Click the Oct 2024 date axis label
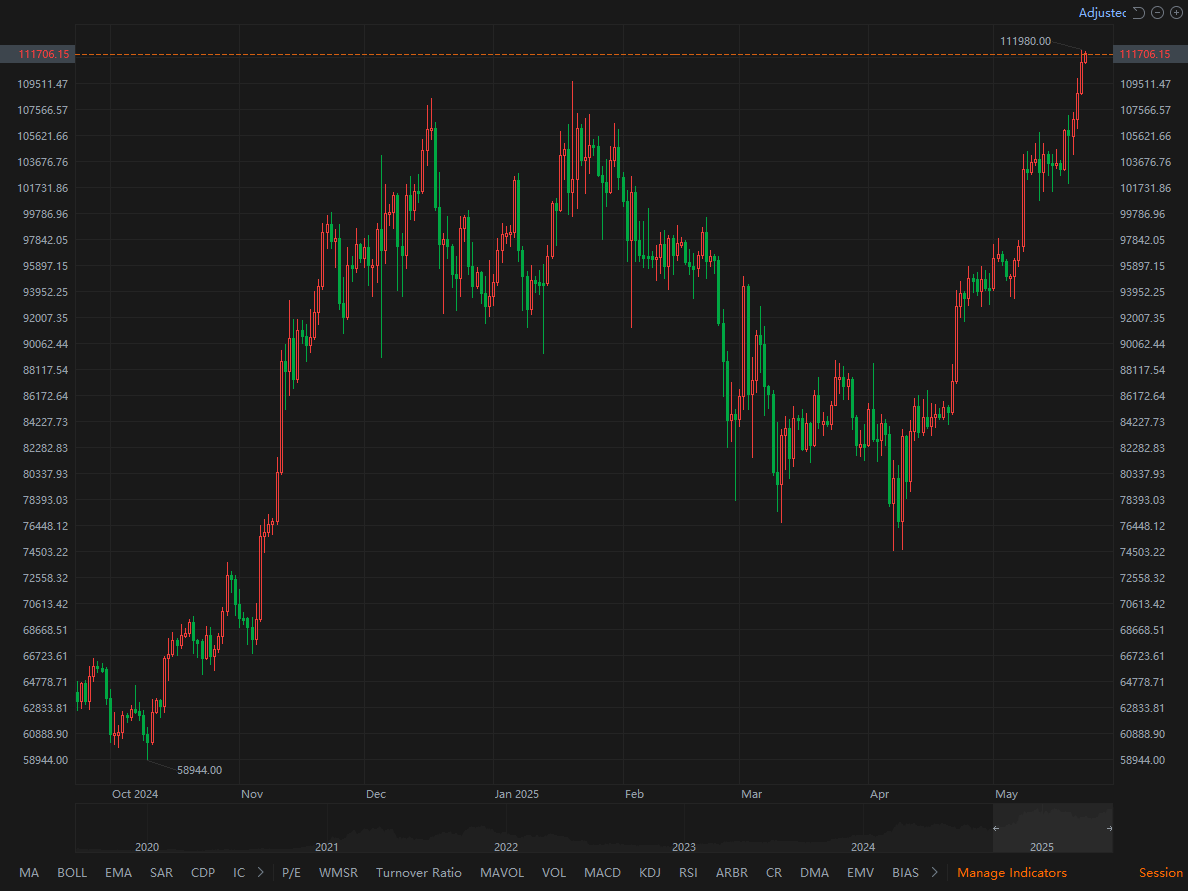This screenshot has height=891, width=1188. tap(135, 794)
